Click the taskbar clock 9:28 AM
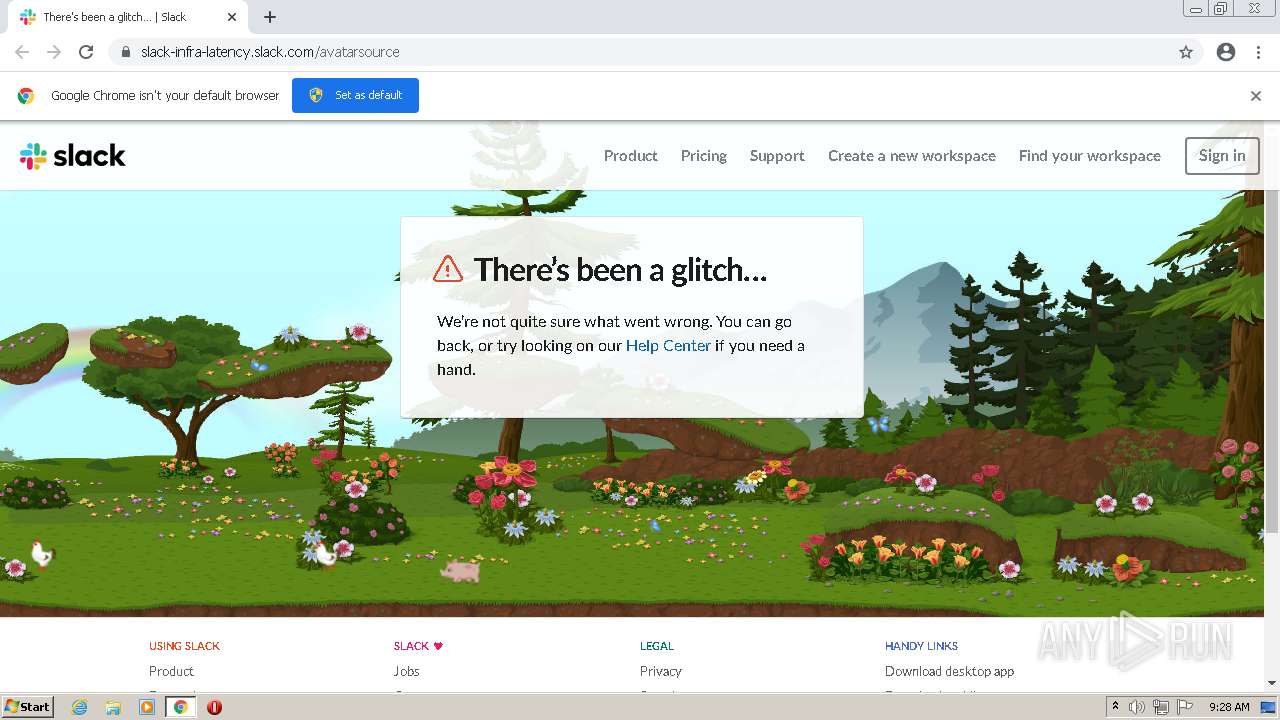The width and height of the screenshot is (1280, 720). click(1229, 707)
